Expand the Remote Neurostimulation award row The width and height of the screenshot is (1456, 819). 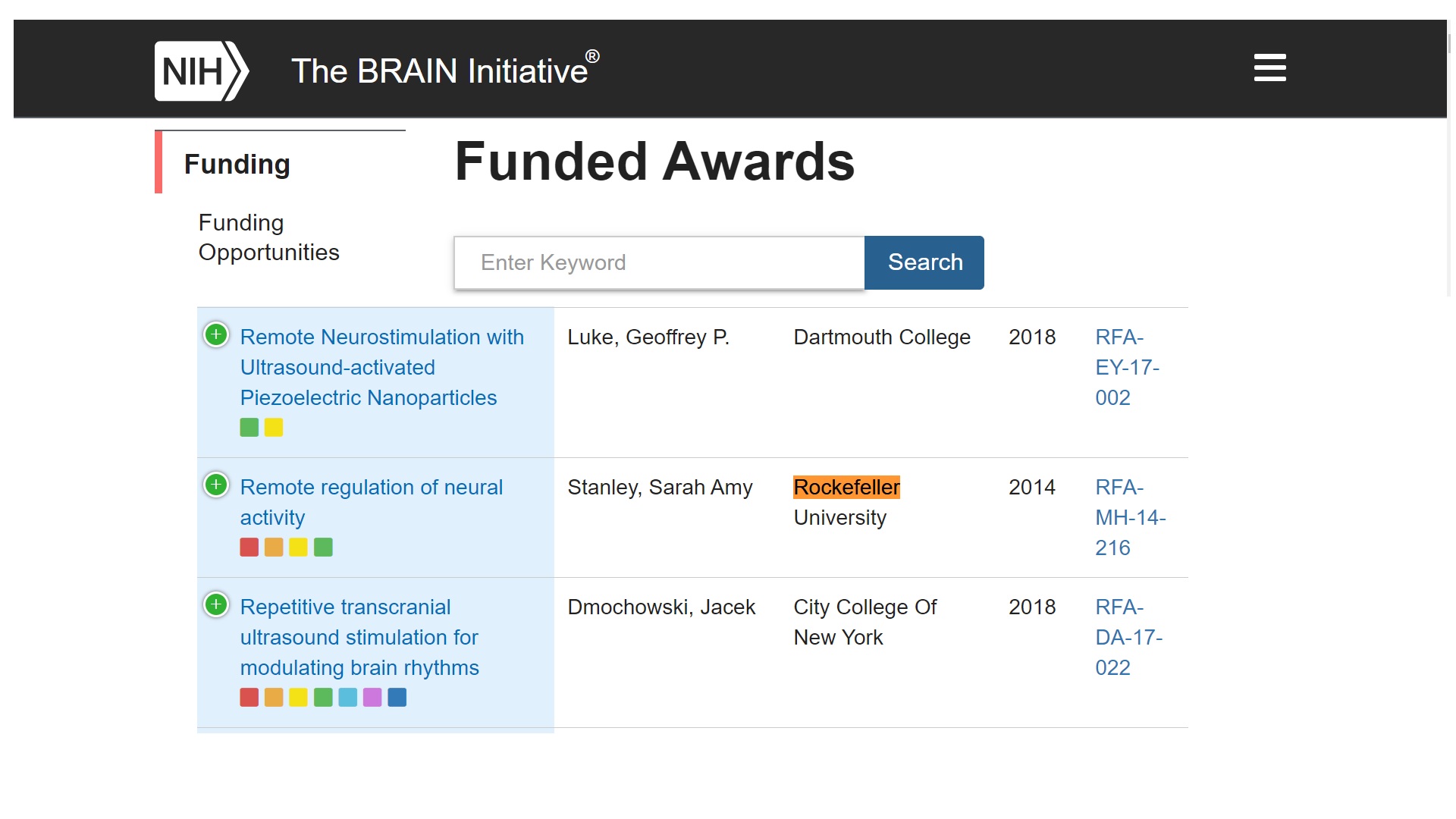(216, 334)
